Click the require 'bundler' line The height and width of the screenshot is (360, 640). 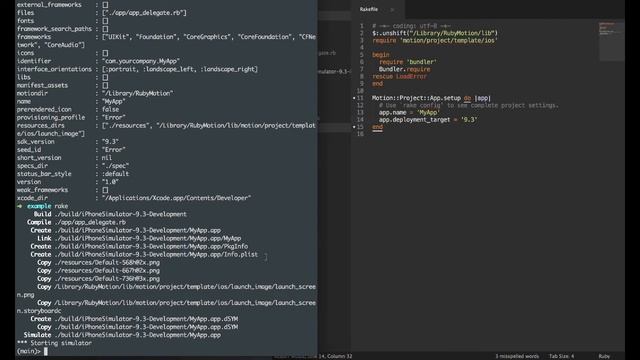[x=408, y=62]
